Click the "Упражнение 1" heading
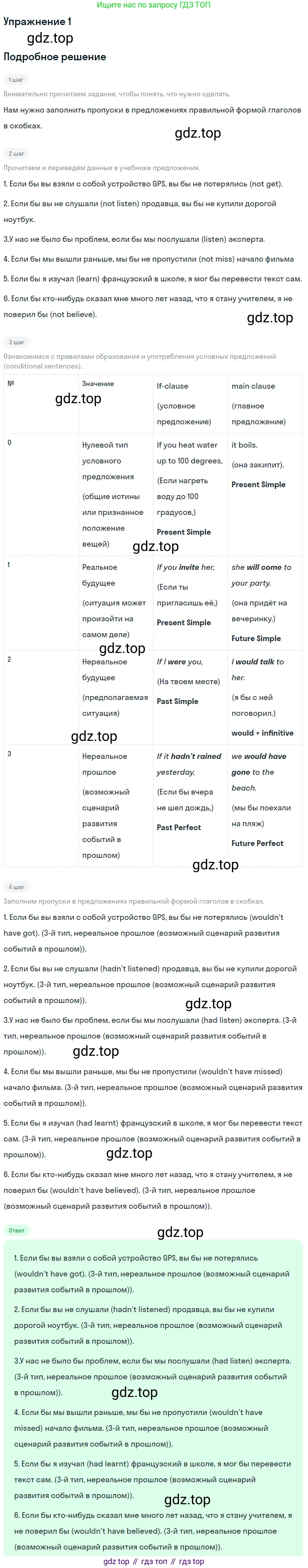This screenshot has height=1568, width=308. (38, 21)
